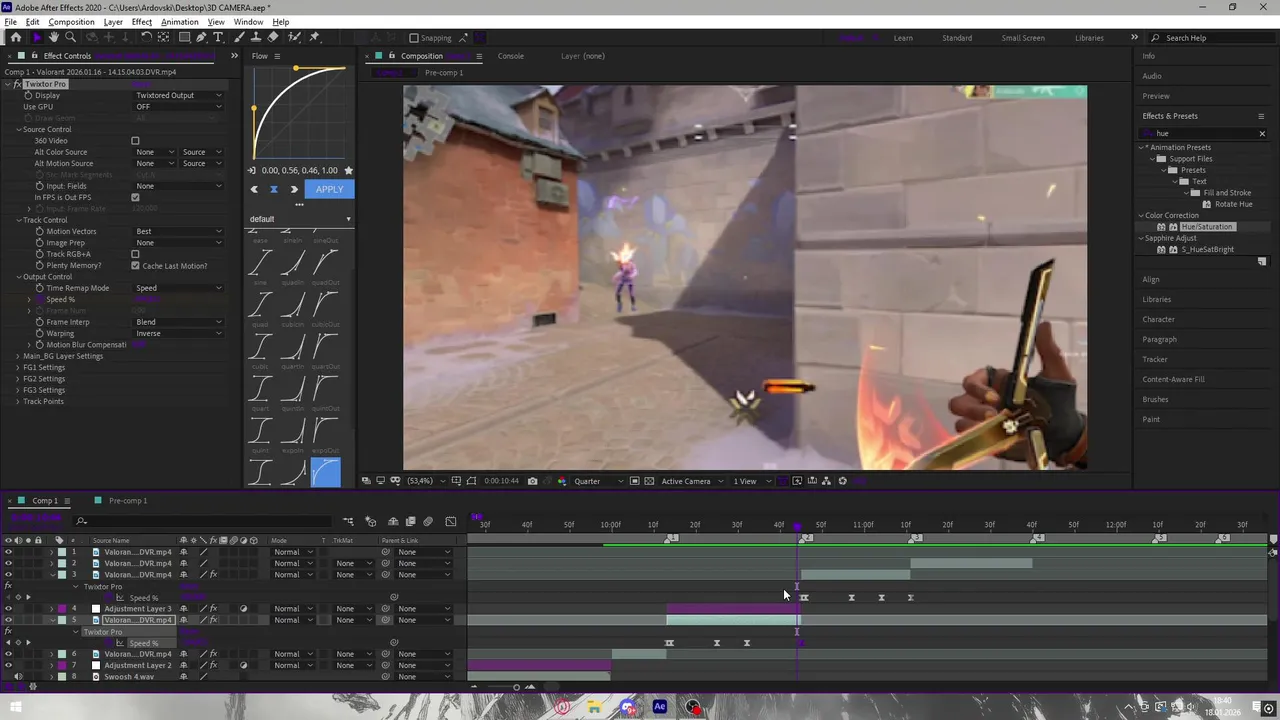Open Adobe After Effects in the taskbar
The image size is (1280, 720).
[x=660, y=707]
